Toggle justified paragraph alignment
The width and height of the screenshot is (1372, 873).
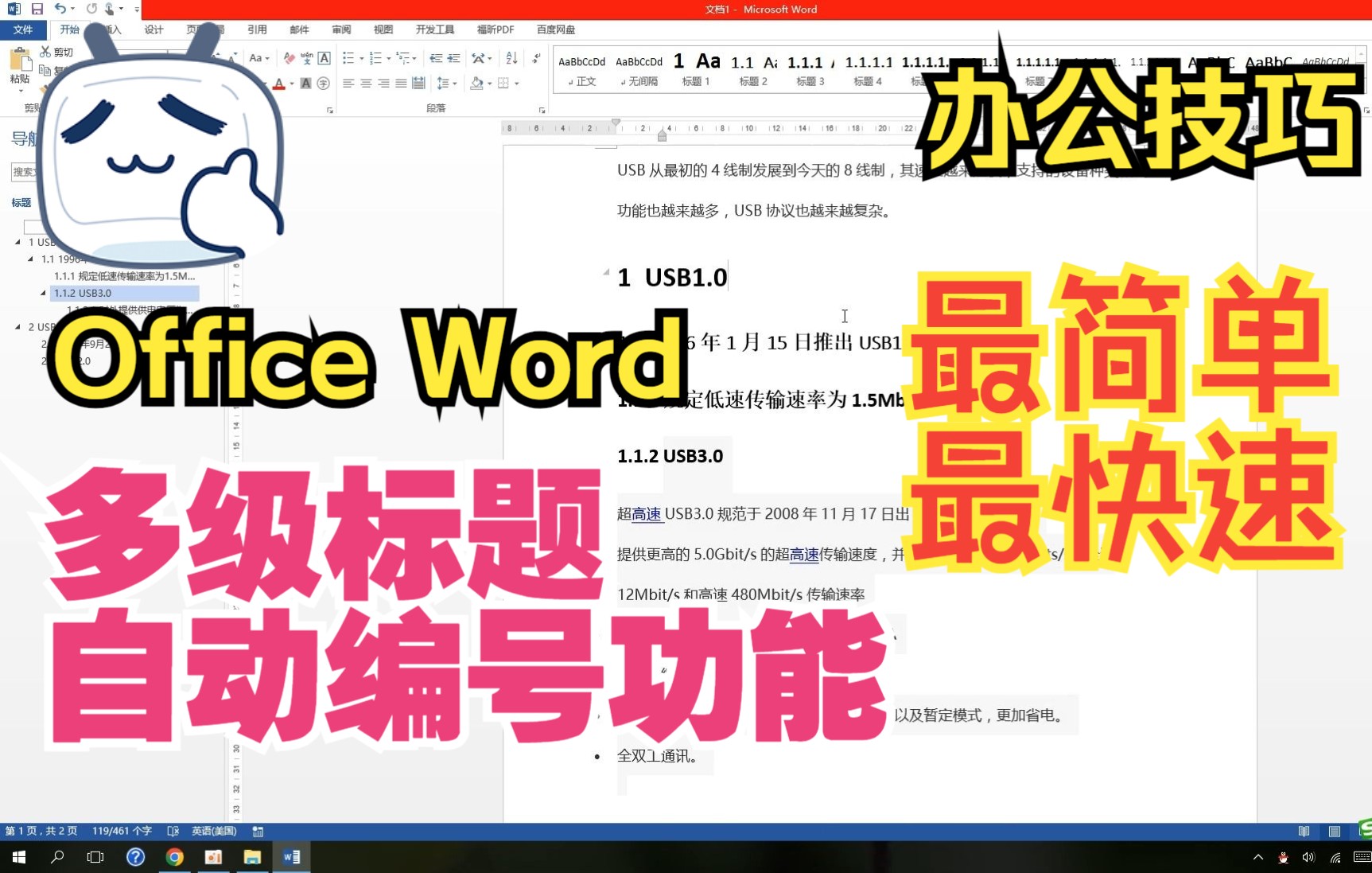(401, 84)
